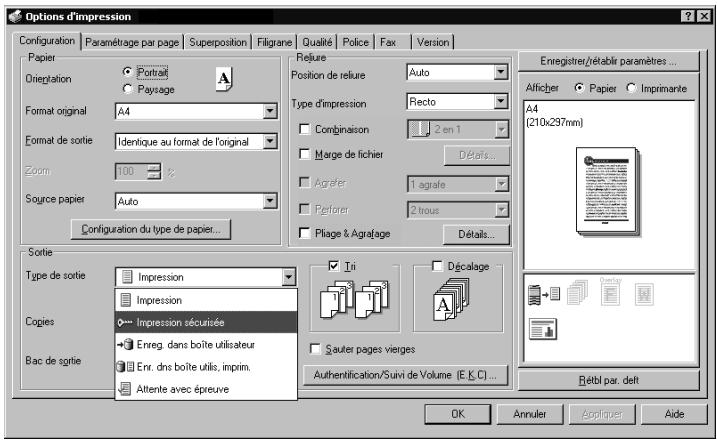The image size is (717, 442).
Task: Switch to Superposition tab
Action: 218,42
